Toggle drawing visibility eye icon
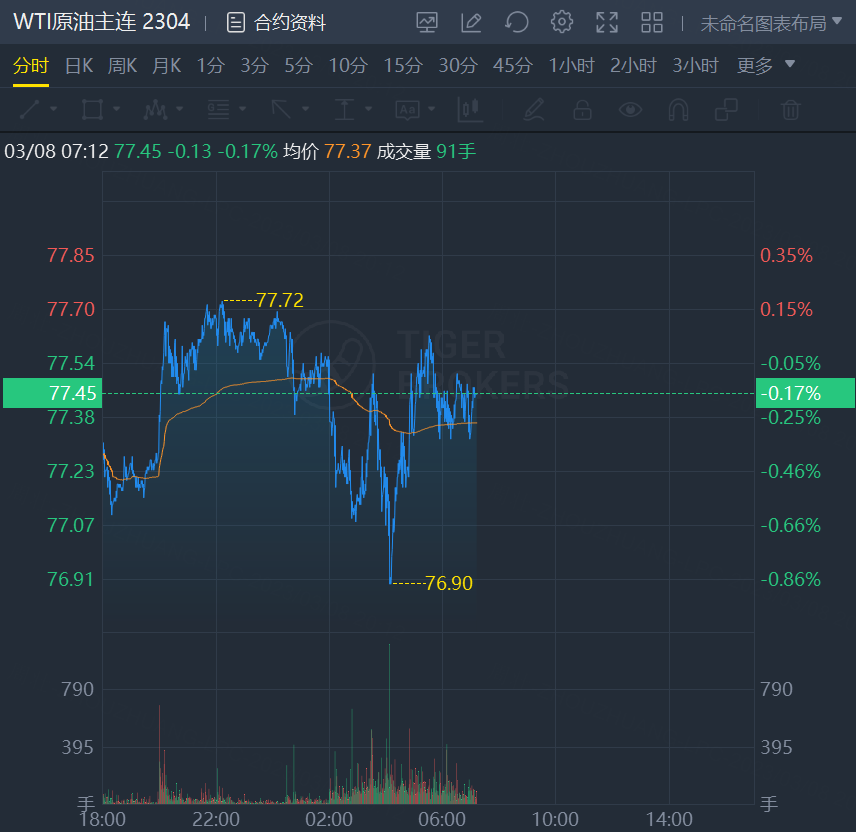Screen dimensions: 856x832 point(630,109)
